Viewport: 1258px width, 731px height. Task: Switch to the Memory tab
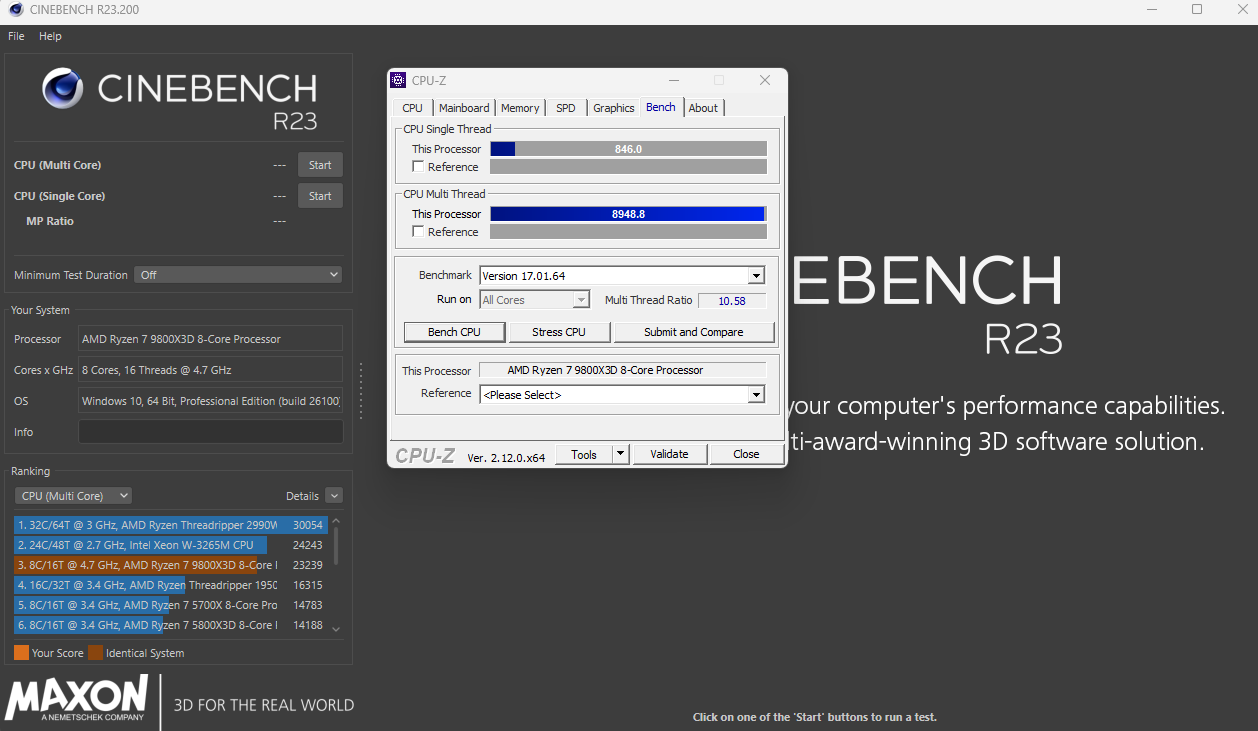520,108
